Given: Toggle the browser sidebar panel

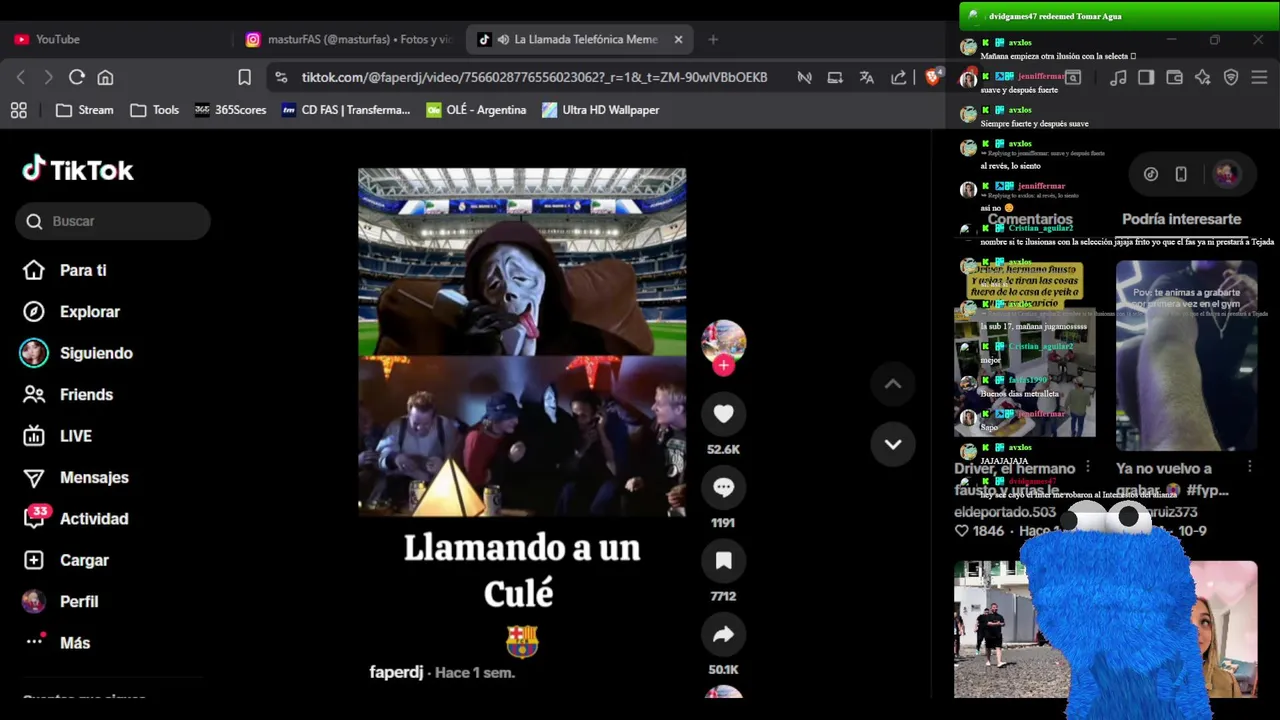Looking at the screenshot, I should 1146,77.
